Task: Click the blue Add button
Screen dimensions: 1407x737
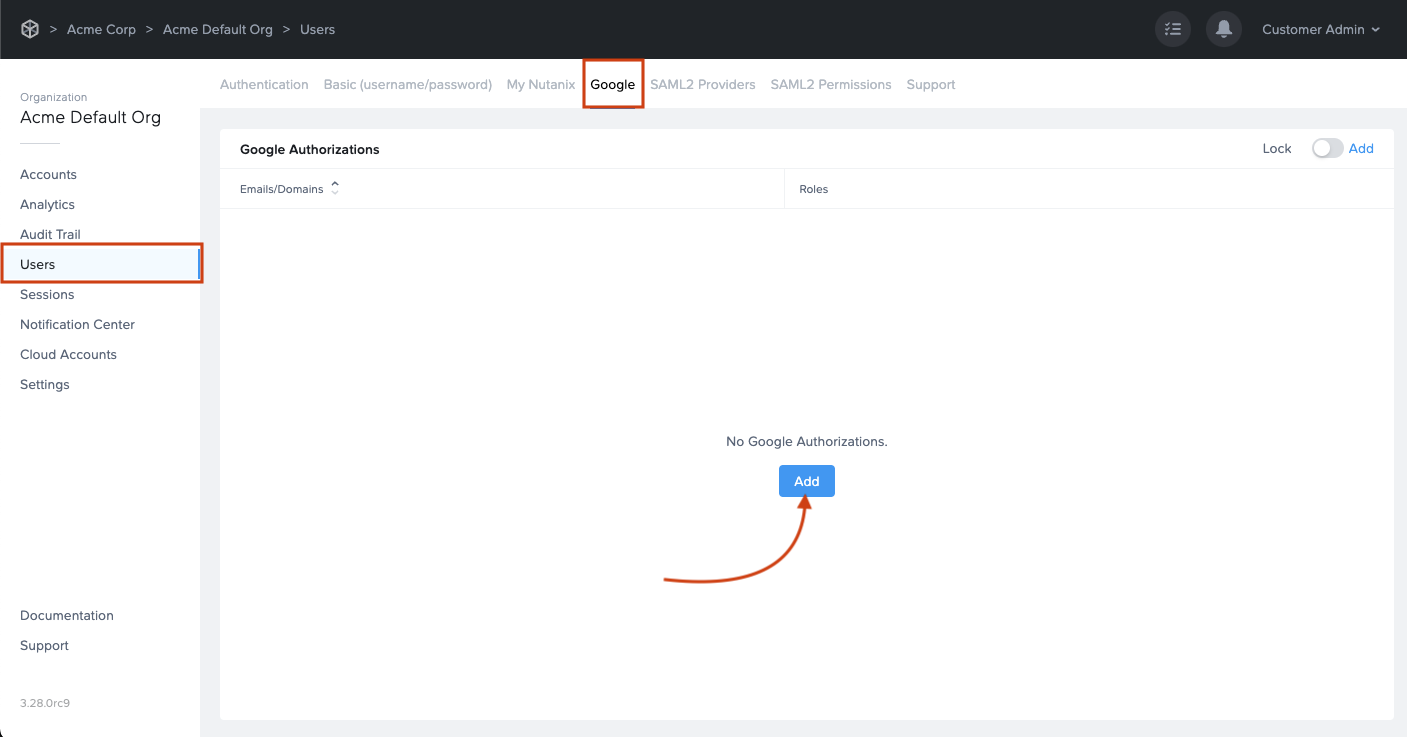Action: [806, 481]
